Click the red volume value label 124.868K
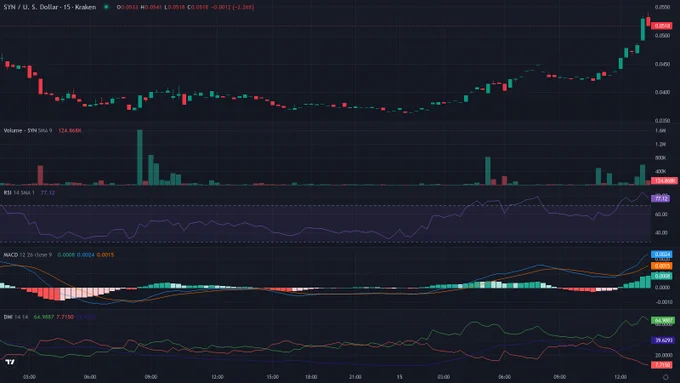The width and height of the screenshot is (680, 383). tap(664, 180)
